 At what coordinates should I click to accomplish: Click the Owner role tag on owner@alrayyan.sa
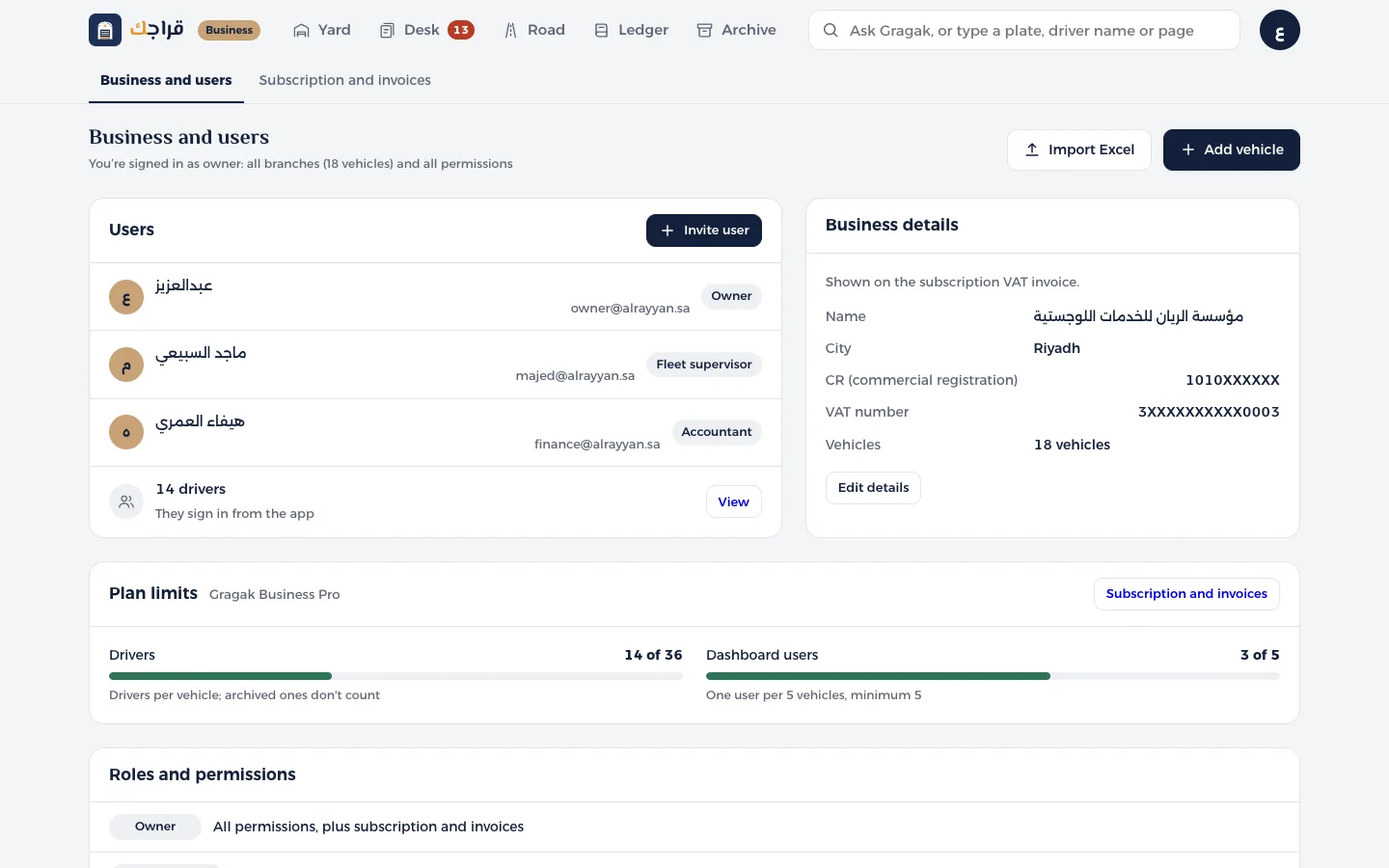731,296
